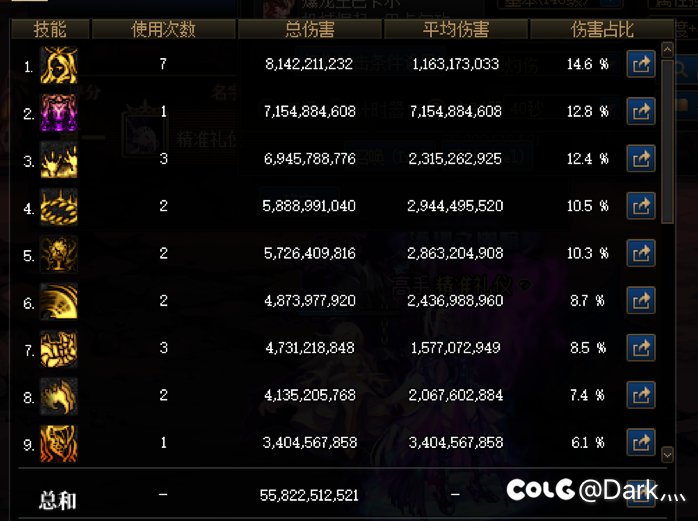Sort by 使用次数 column header
Viewport: 698px width, 521px height.
coord(163,29)
